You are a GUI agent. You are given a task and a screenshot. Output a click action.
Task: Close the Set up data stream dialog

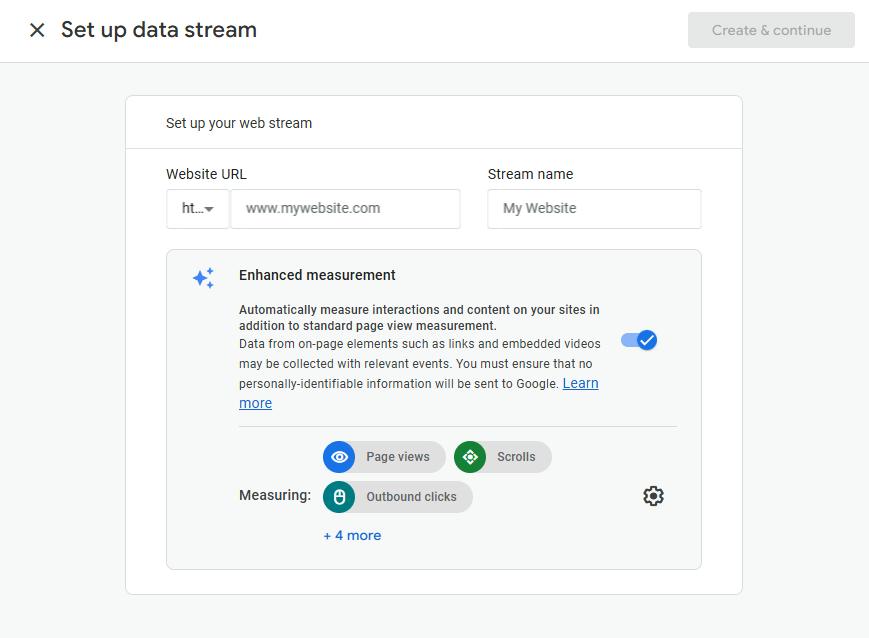37,30
